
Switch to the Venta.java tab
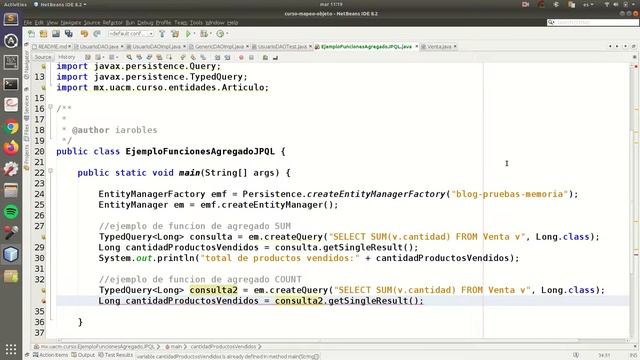click(439, 47)
